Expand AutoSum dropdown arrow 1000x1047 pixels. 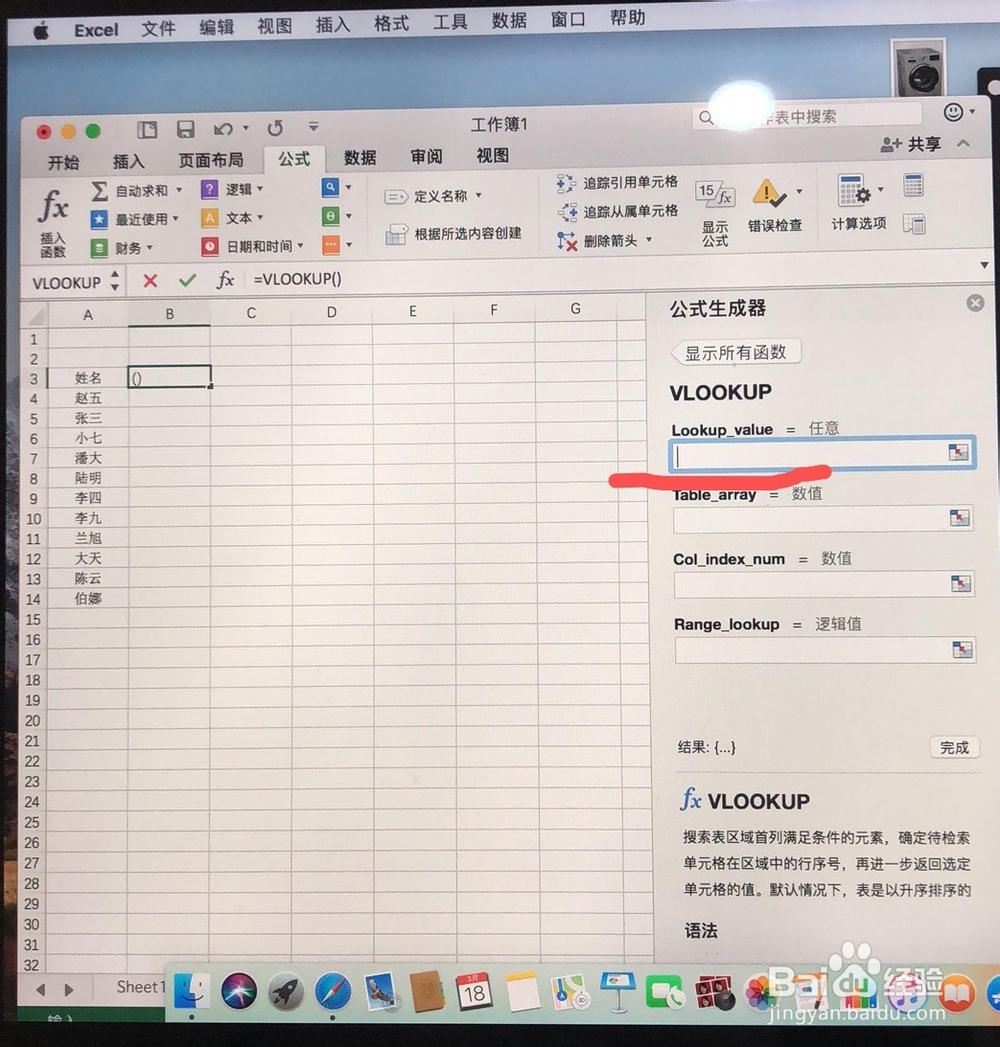179,190
